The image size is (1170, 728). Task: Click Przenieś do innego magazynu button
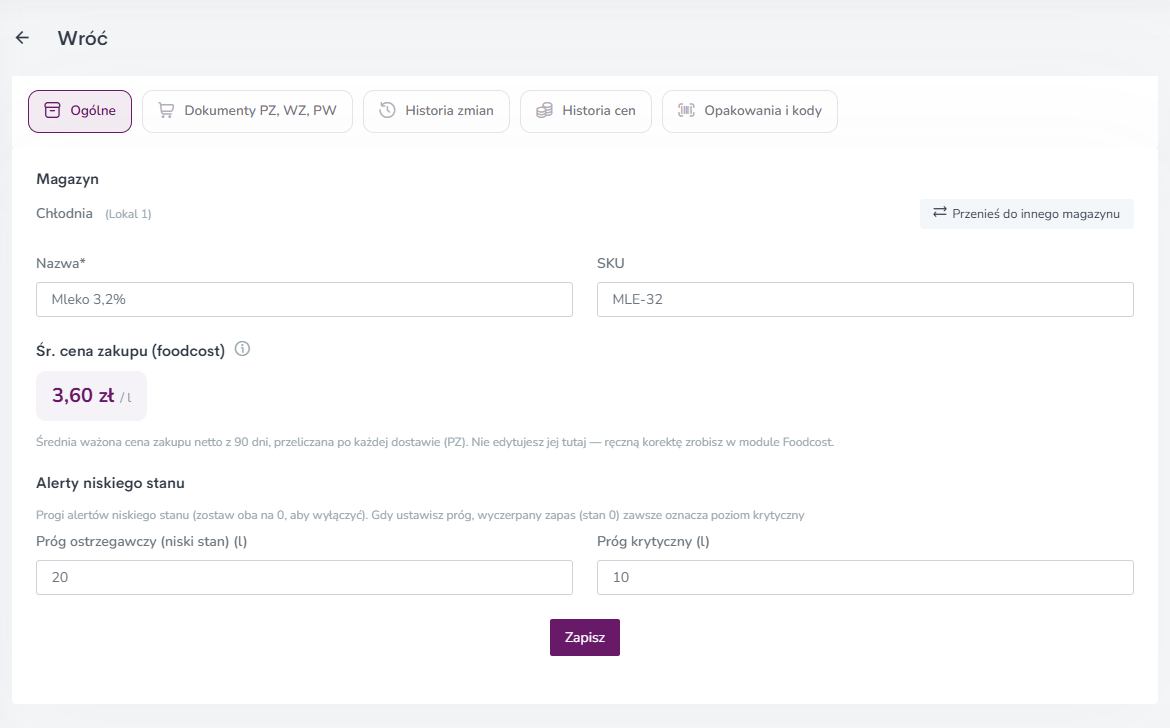click(1027, 214)
